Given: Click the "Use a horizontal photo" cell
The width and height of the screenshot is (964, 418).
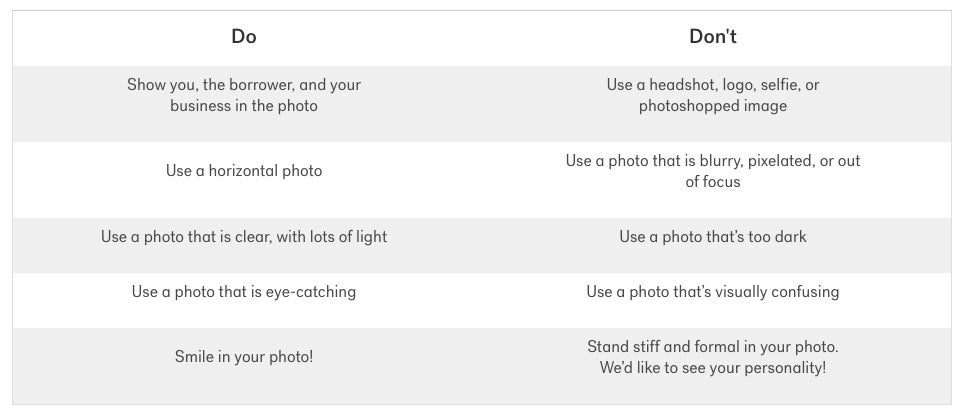Looking at the screenshot, I should click(244, 171).
